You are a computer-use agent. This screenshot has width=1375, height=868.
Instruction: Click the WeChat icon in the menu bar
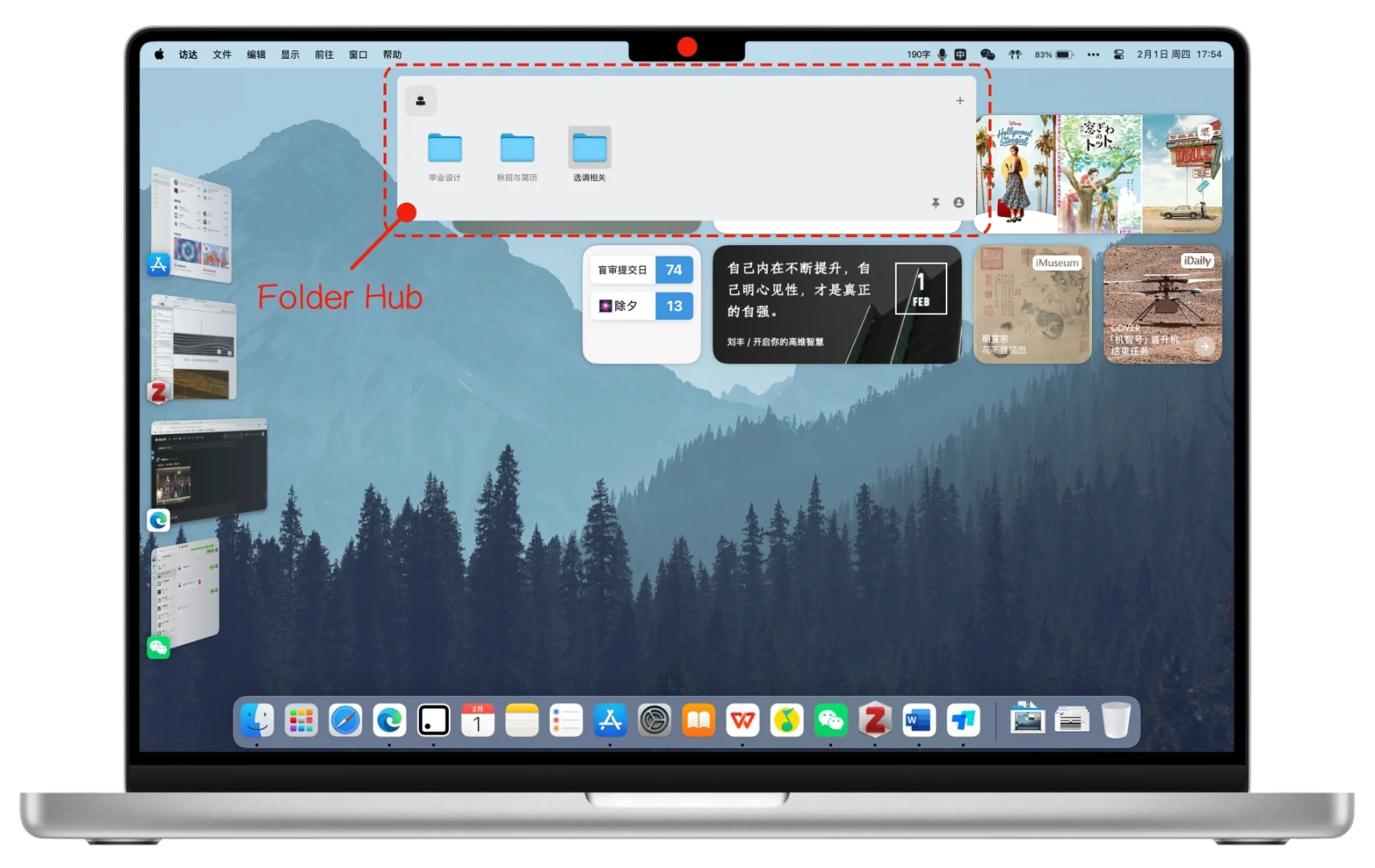click(x=987, y=54)
